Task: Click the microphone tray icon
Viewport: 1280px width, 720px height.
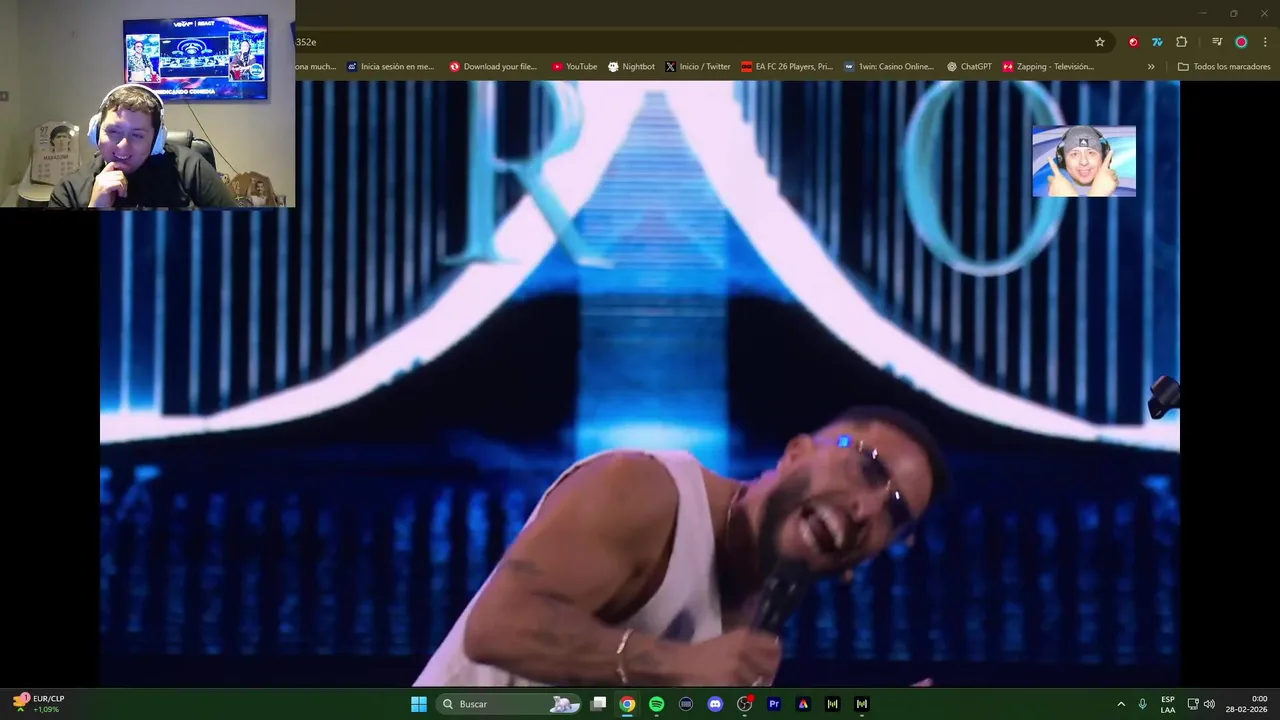Action: [1143, 704]
